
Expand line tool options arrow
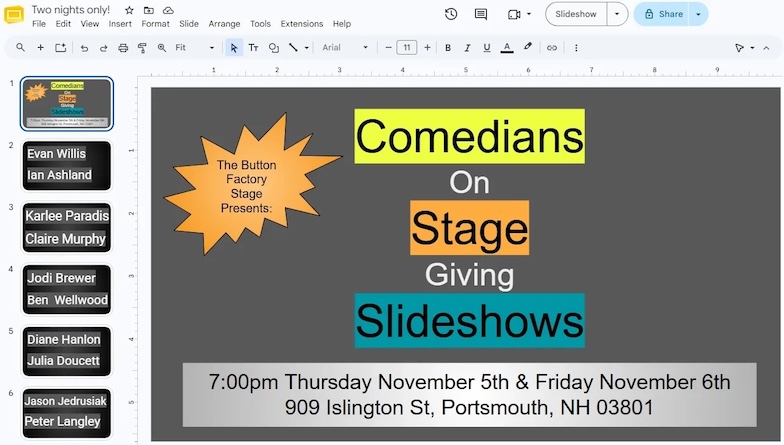[306, 48]
